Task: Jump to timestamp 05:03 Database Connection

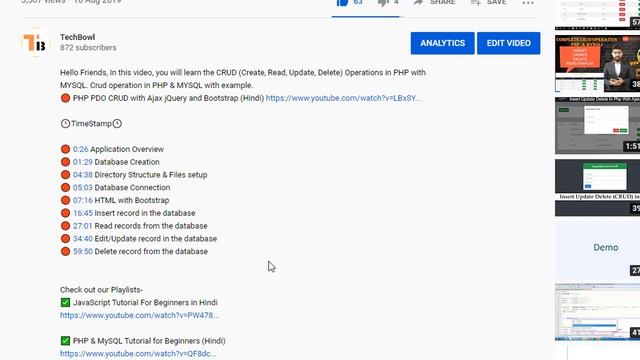Action: point(82,187)
